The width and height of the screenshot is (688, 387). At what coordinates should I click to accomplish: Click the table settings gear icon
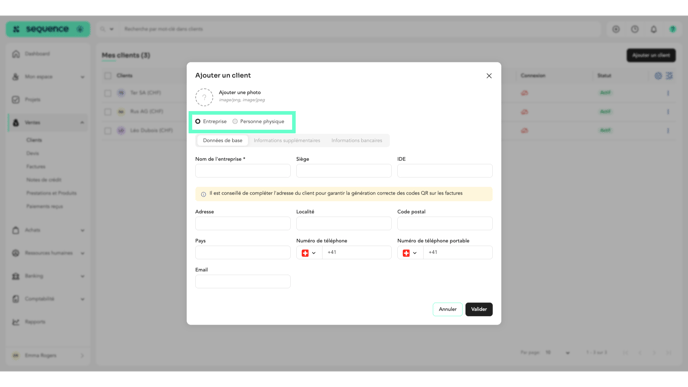(x=658, y=75)
